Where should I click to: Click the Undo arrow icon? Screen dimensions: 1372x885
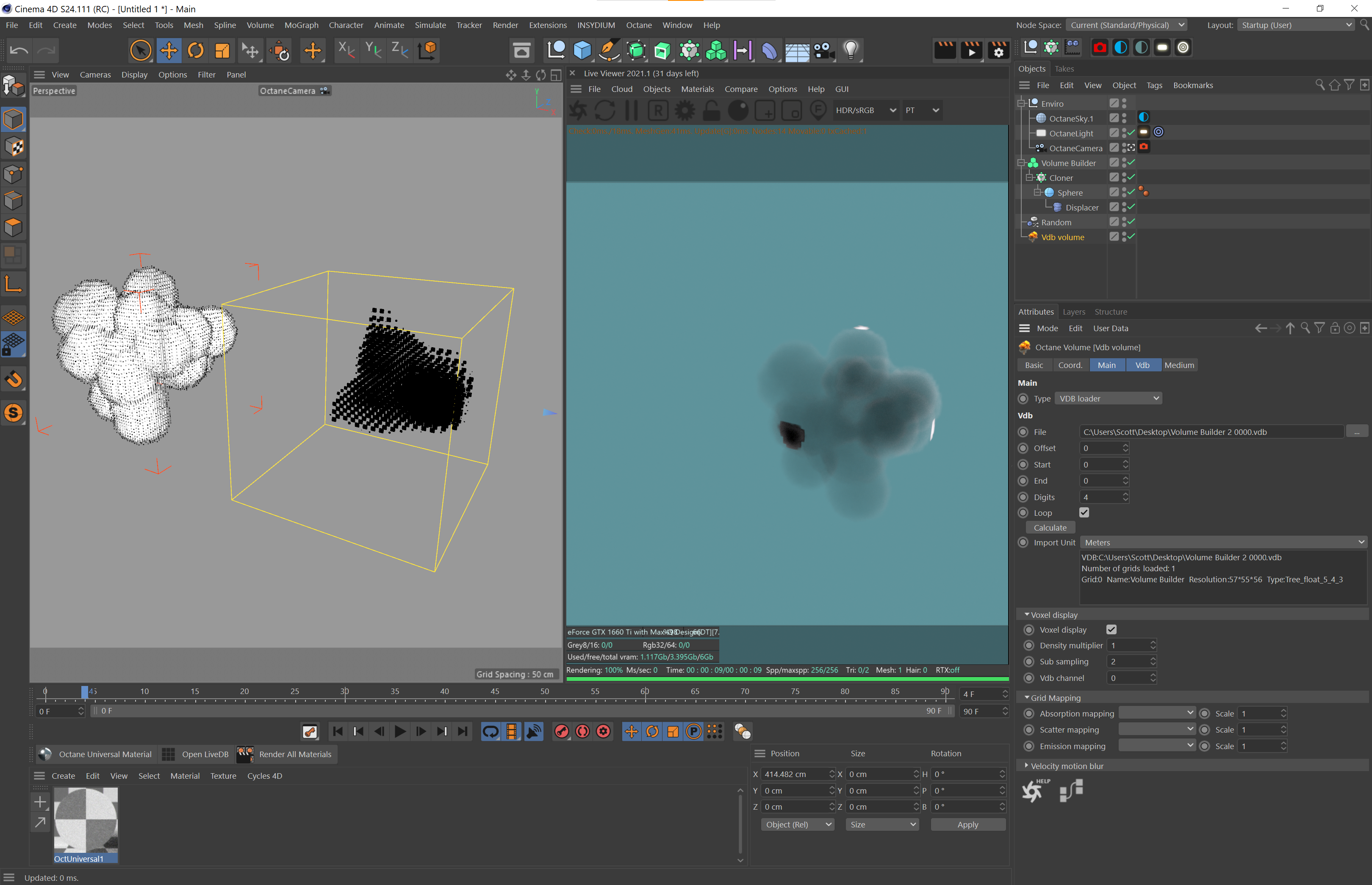18,50
